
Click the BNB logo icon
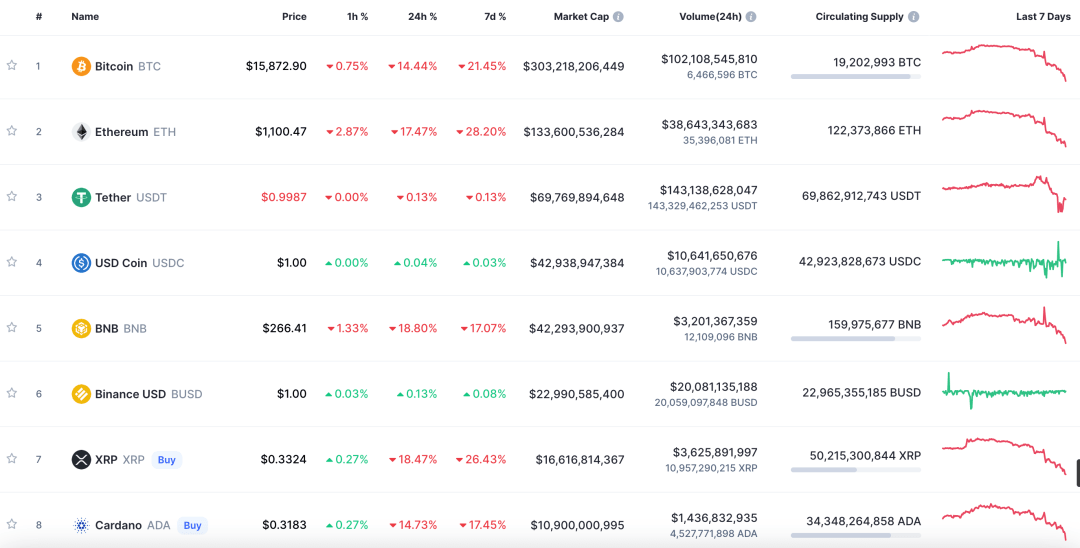[81, 328]
